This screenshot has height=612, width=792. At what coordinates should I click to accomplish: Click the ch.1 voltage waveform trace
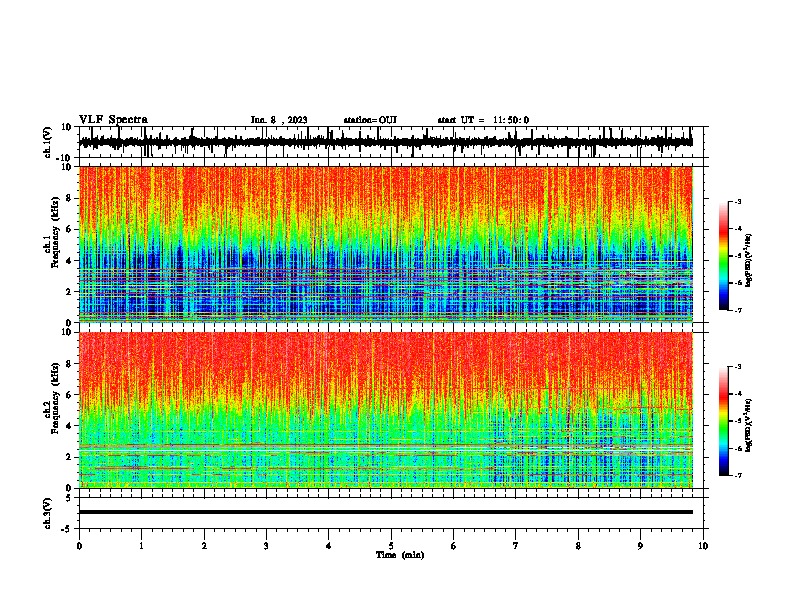385,142
